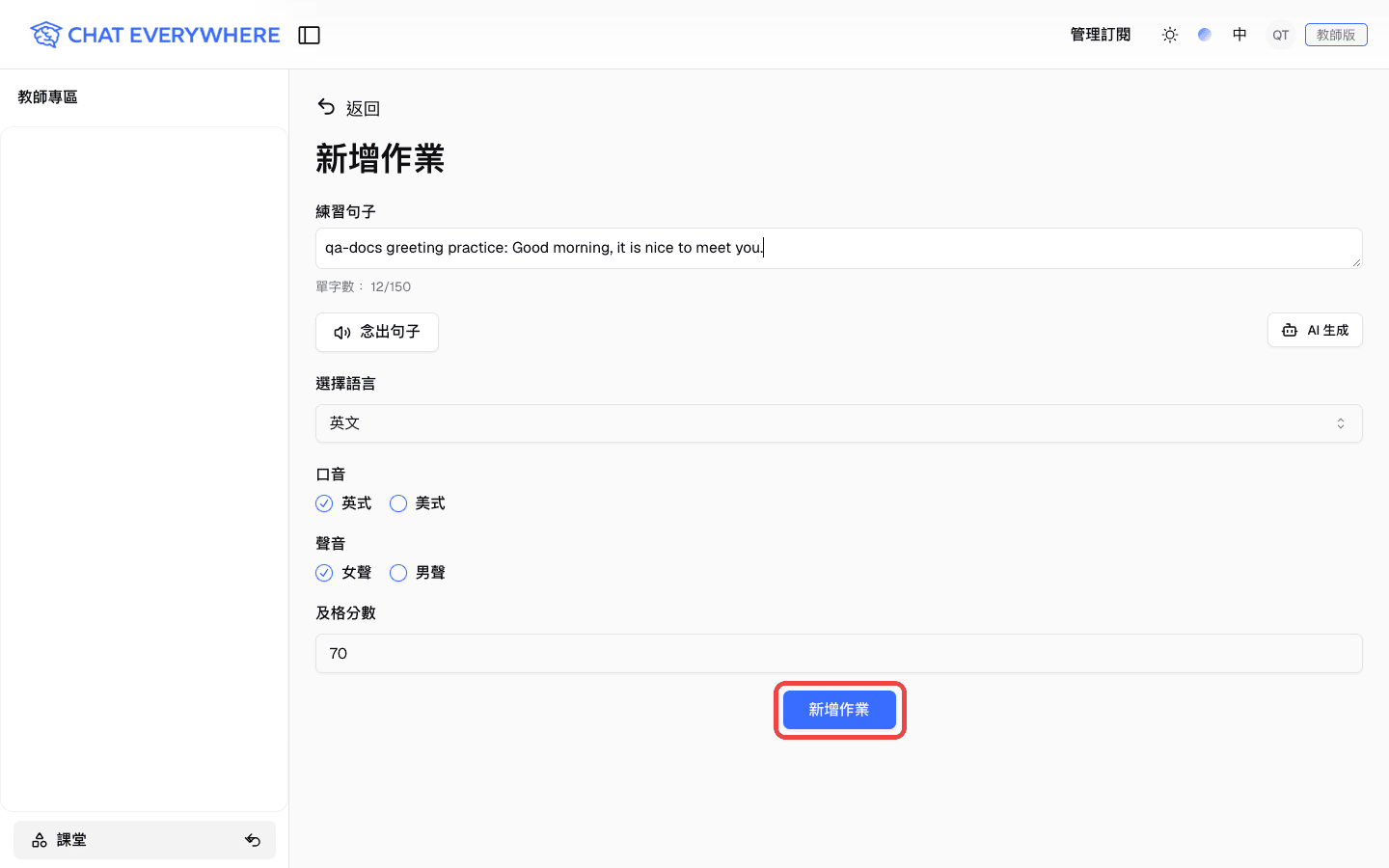Screen dimensions: 1389x868
Task: Open 管理訂閱 link
Action: click(1101, 35)
